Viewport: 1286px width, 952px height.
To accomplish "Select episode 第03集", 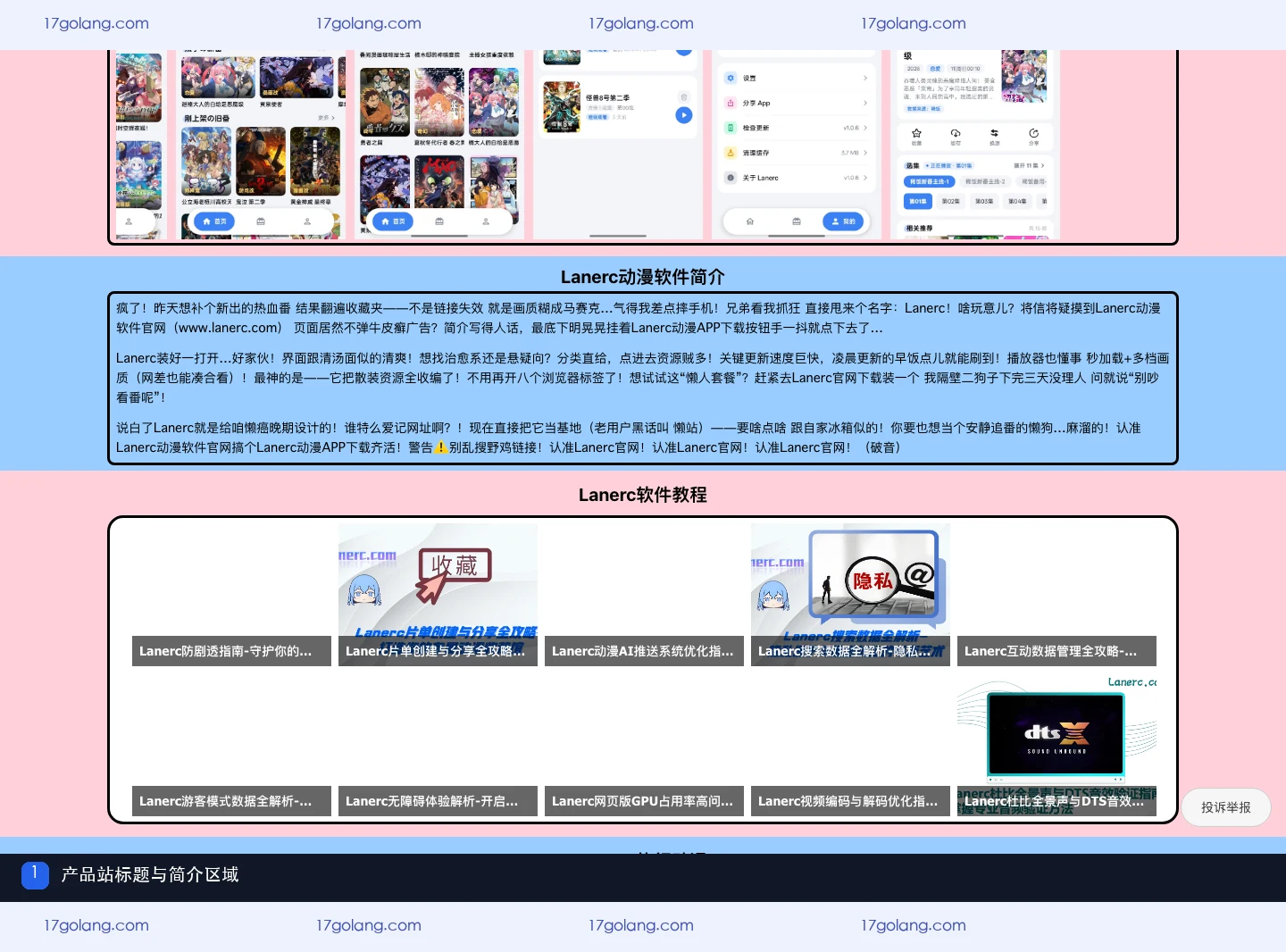I will (984, 202).
